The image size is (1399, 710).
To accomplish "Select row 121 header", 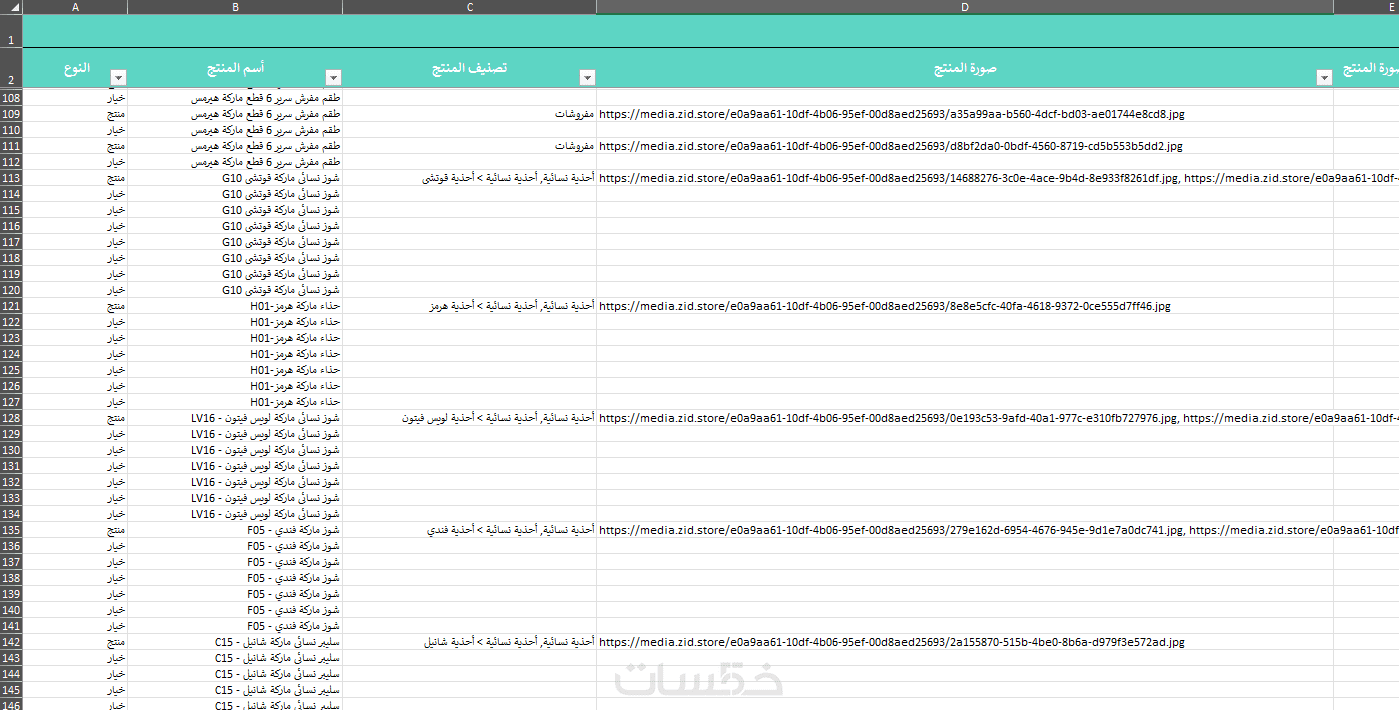I will pos(11,306).
